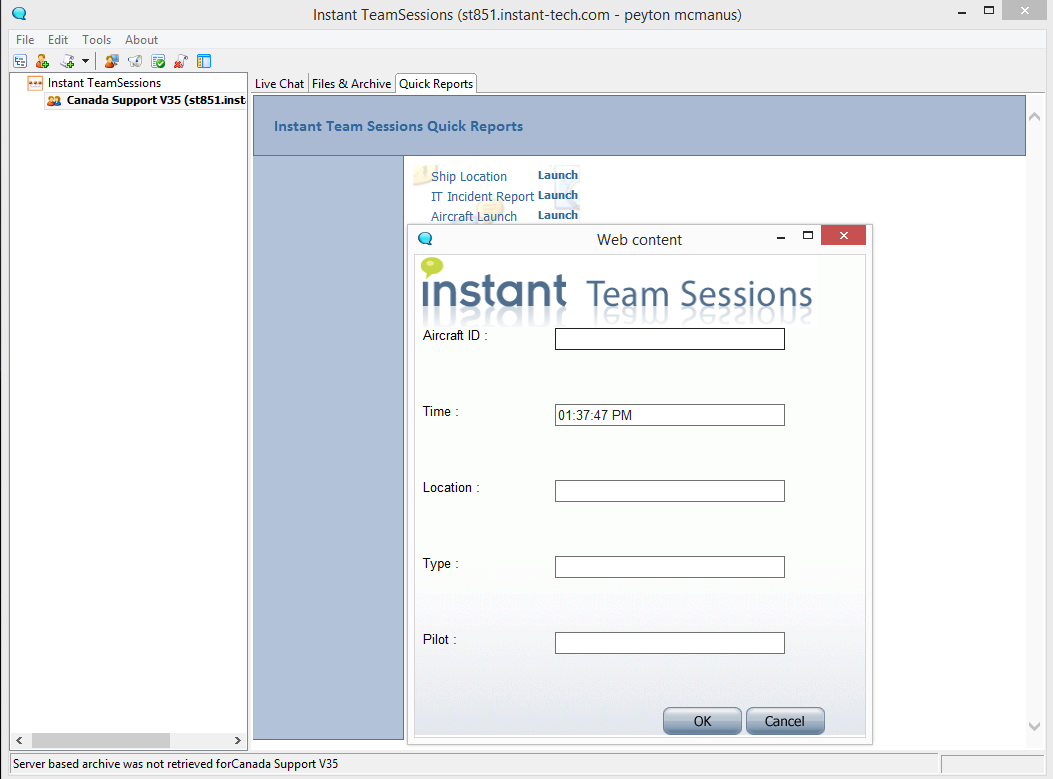Close the Web content dialog
This screenshot has height=779, width=1053.
843,235
